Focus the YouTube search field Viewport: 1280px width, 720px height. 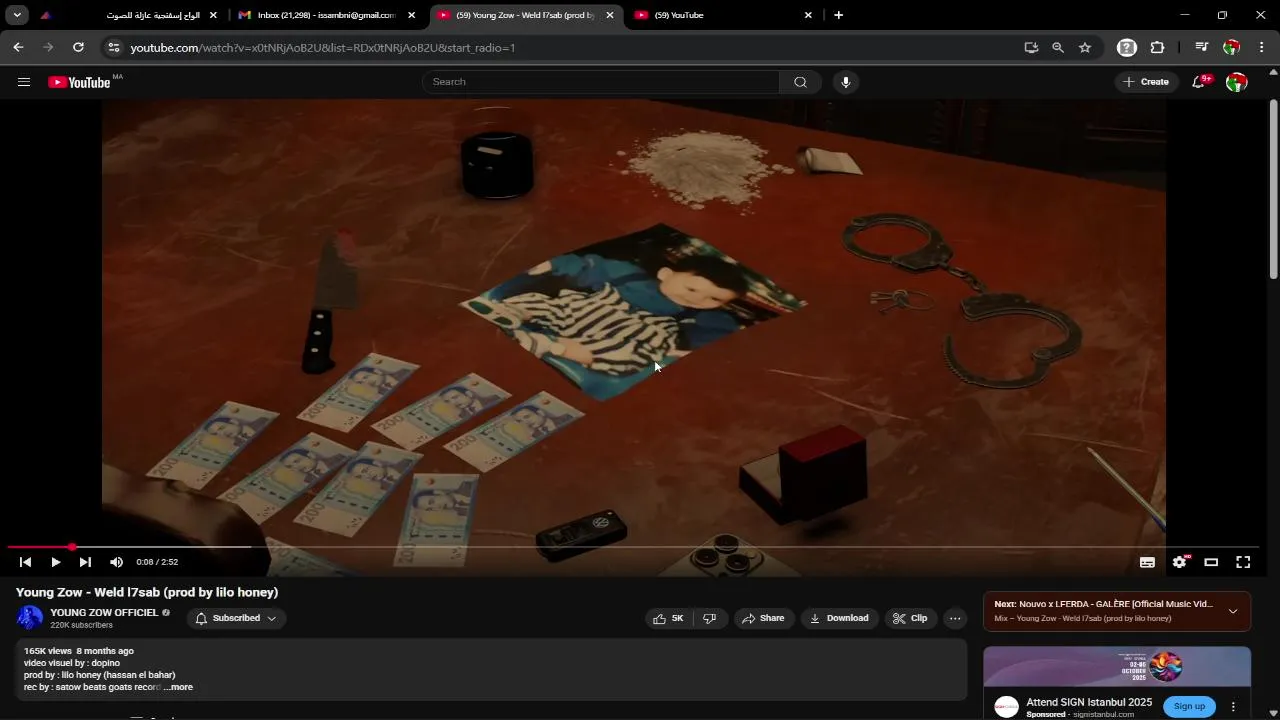click(600, 82)
